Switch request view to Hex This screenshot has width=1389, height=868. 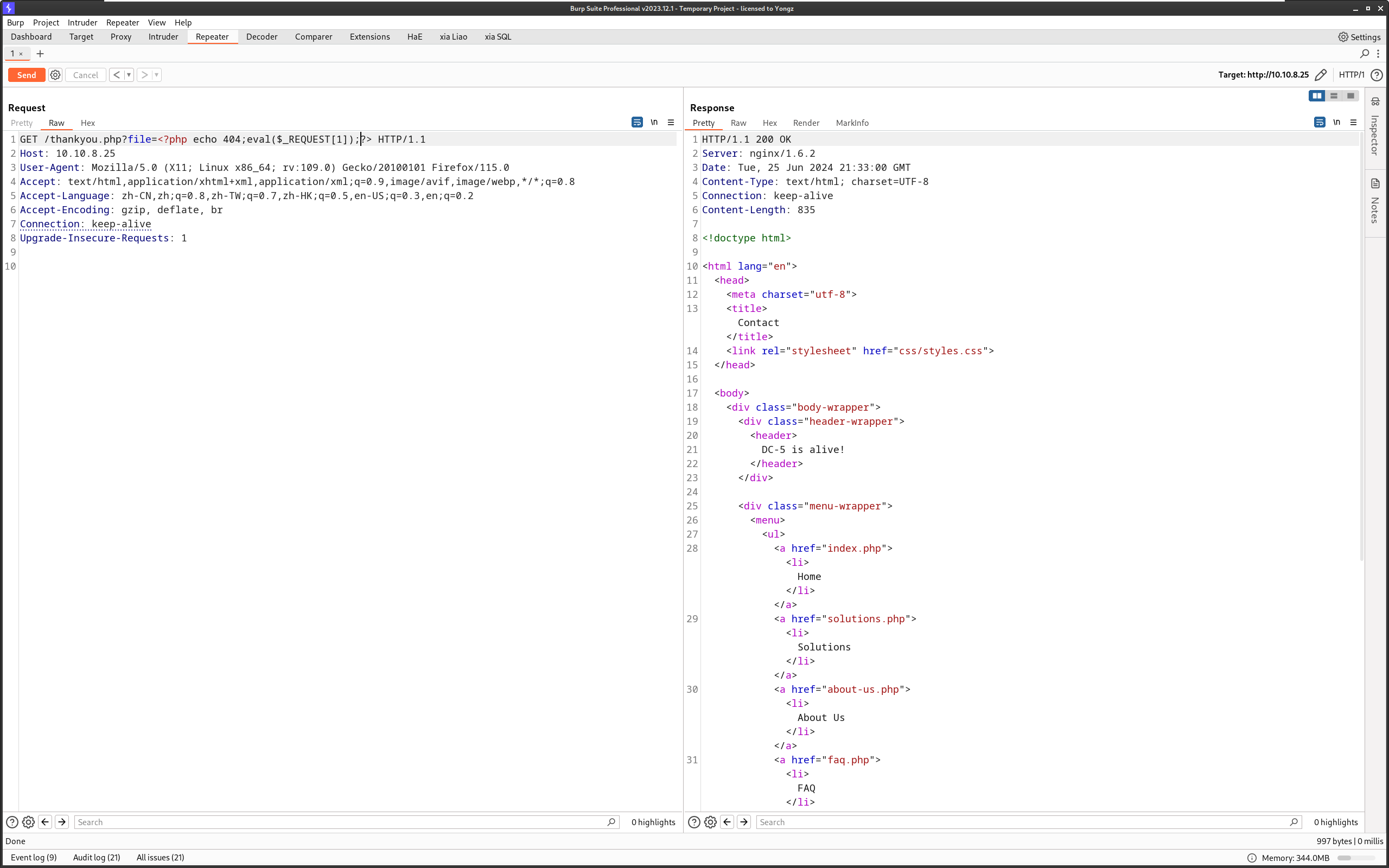pyautogui.click(x=88, y=123)
